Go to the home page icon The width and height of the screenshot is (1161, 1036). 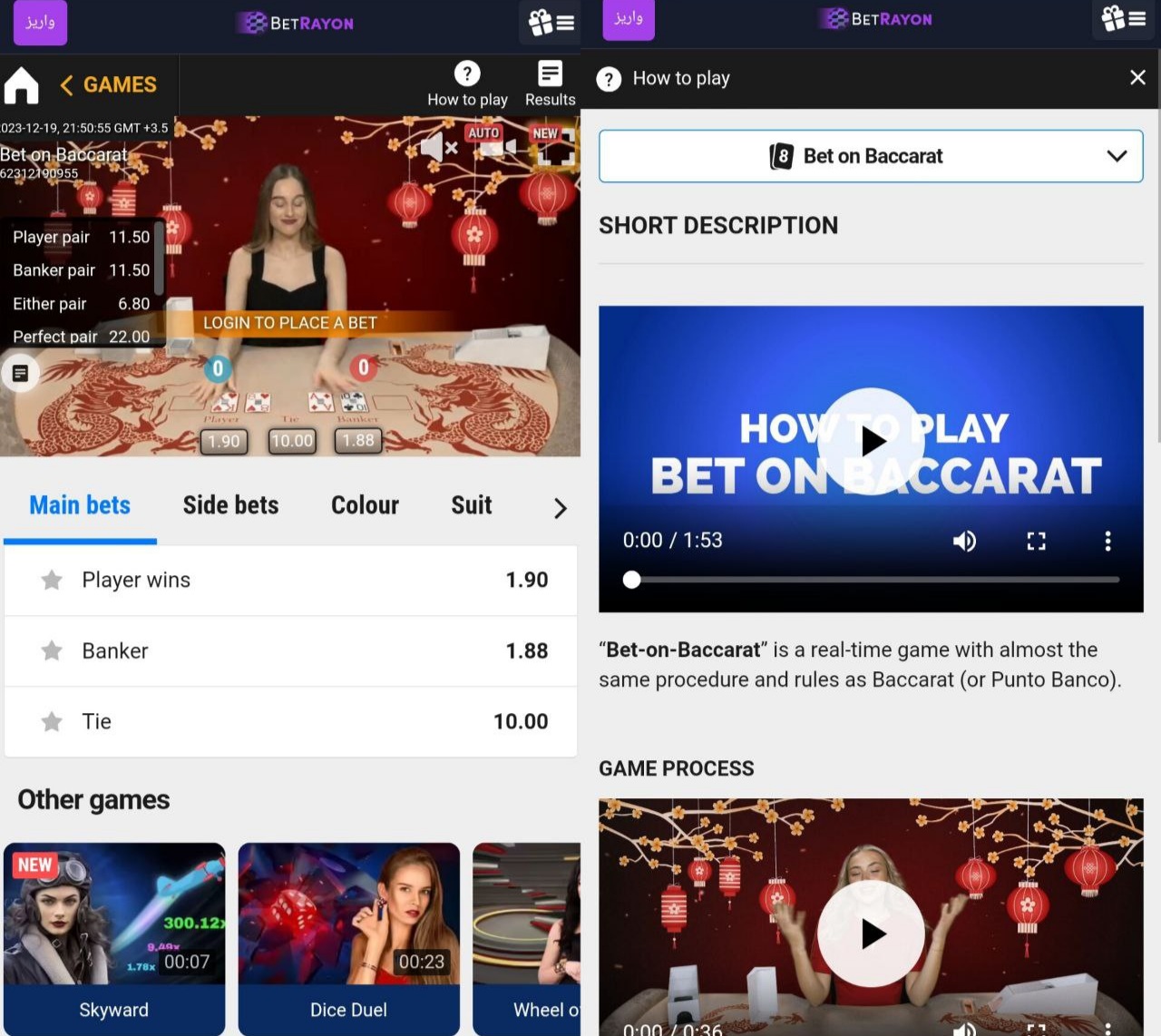22,85
